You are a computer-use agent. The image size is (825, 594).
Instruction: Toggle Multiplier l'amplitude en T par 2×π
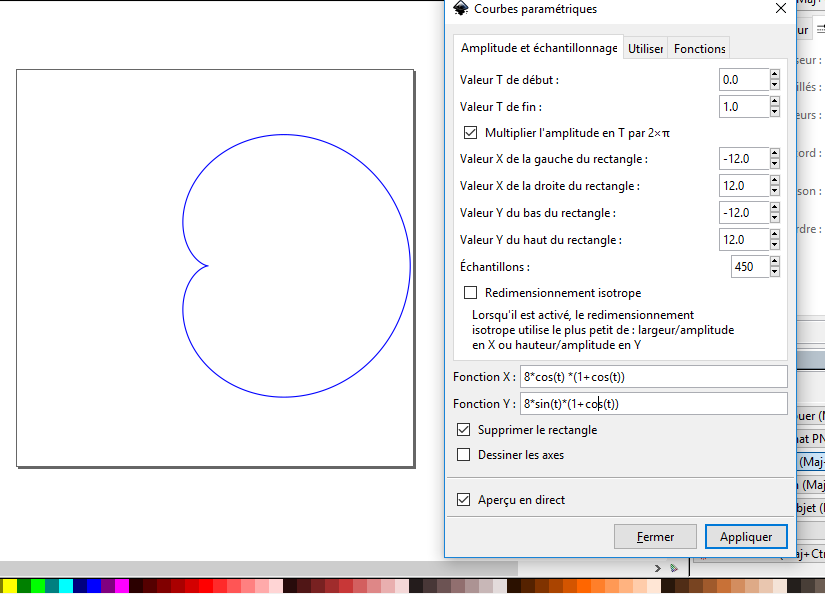[x=470, y=133]
